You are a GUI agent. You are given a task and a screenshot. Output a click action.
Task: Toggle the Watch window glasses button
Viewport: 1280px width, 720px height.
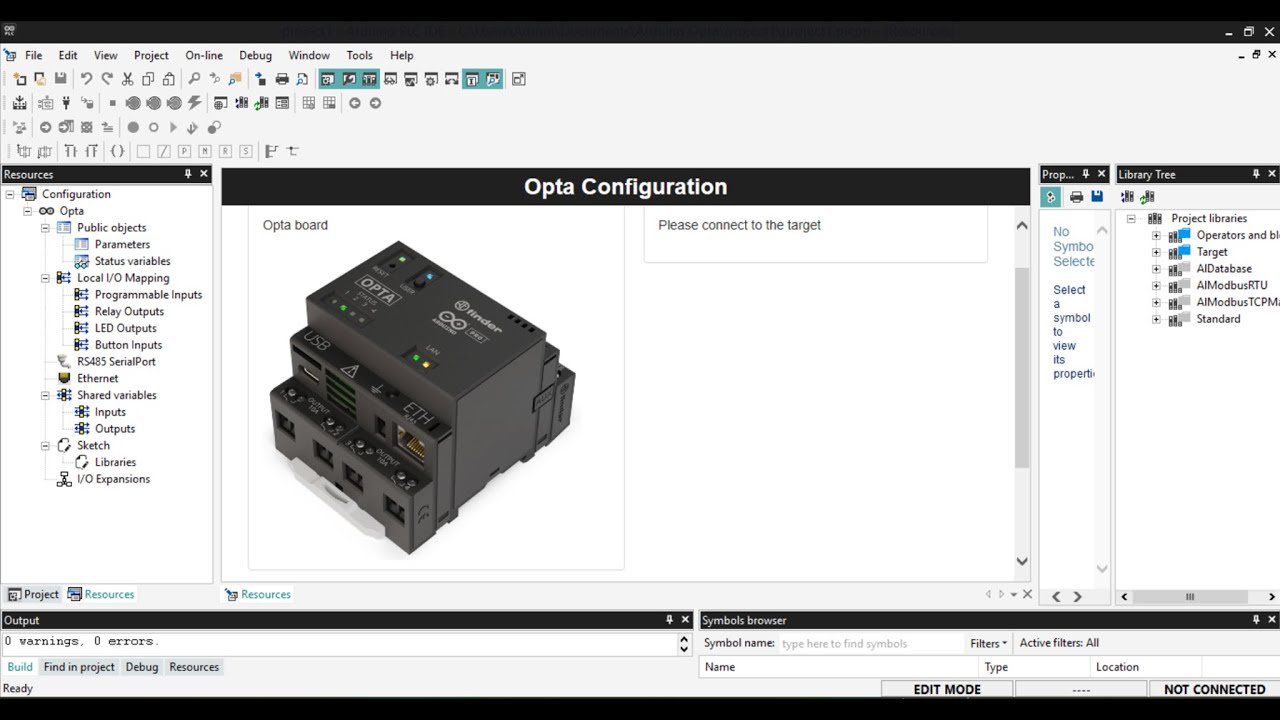click(390, 79)
